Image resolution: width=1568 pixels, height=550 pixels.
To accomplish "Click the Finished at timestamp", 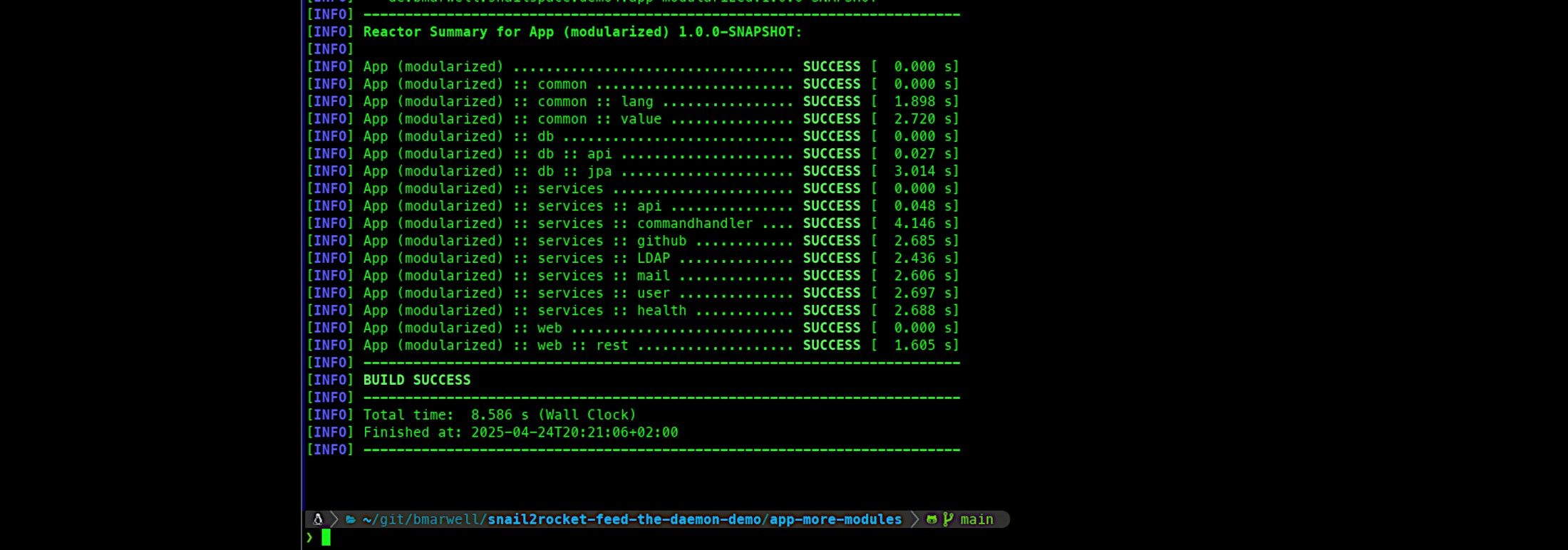I will coord(574,432).
